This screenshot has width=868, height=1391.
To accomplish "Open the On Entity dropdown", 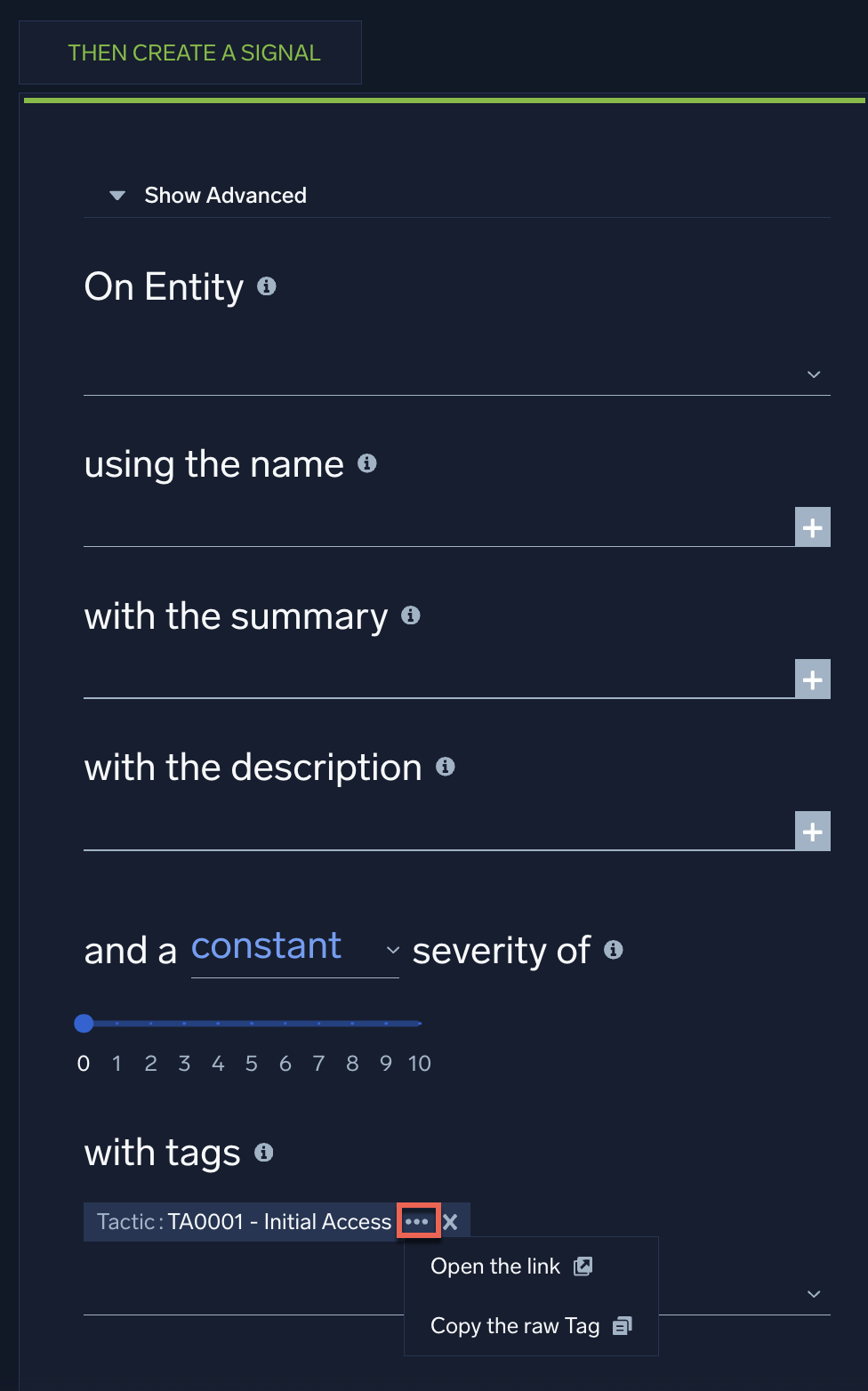I will tap(812, 374).
